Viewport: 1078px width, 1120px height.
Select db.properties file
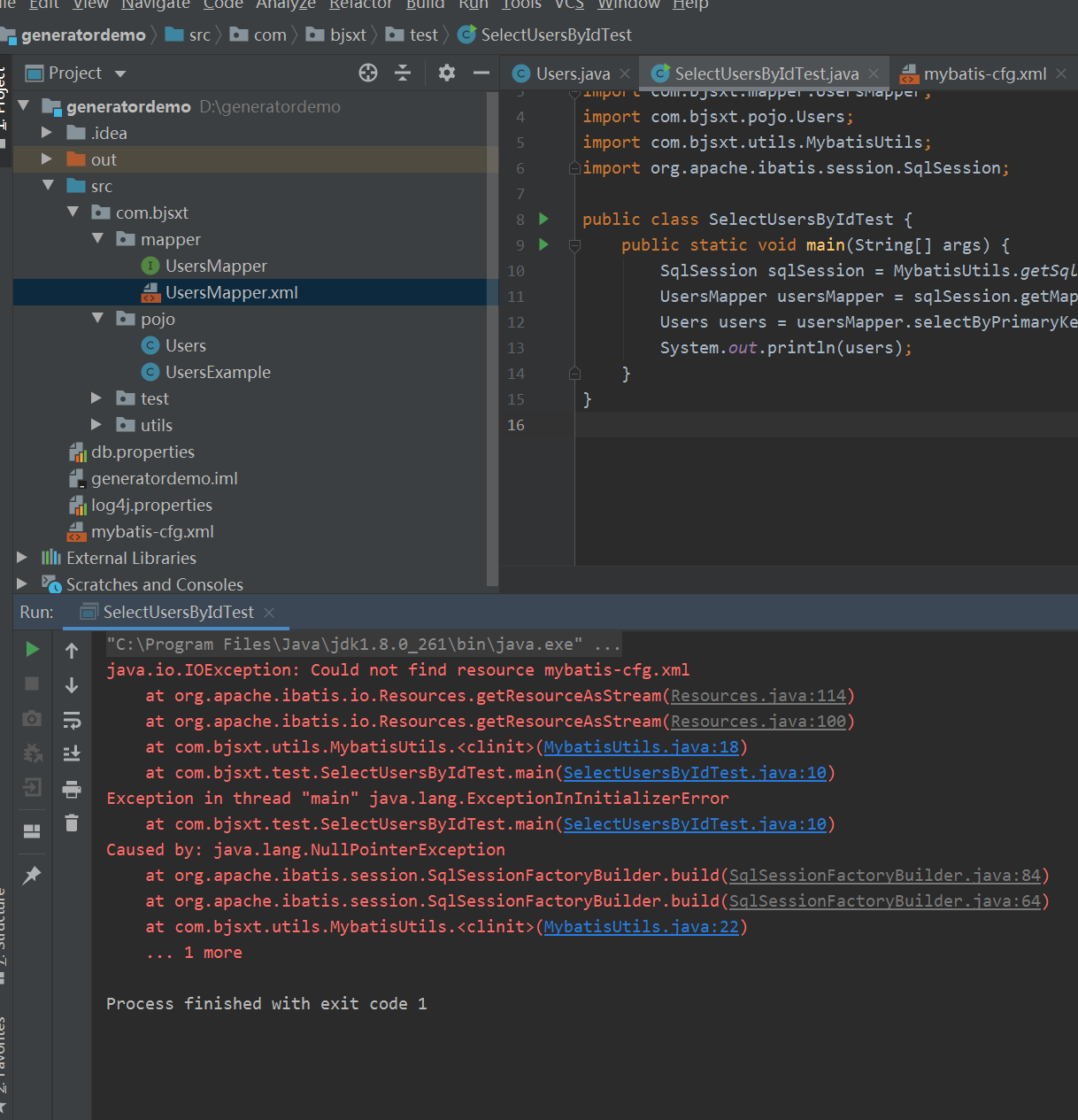tap(142, 452)
